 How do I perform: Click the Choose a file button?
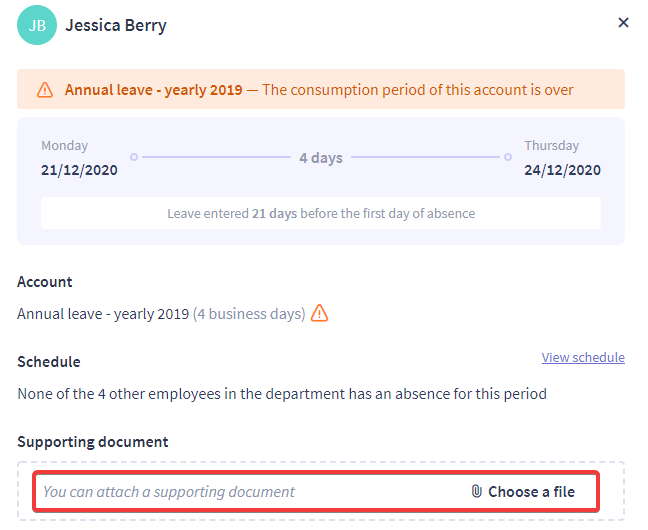pos(523,492)
